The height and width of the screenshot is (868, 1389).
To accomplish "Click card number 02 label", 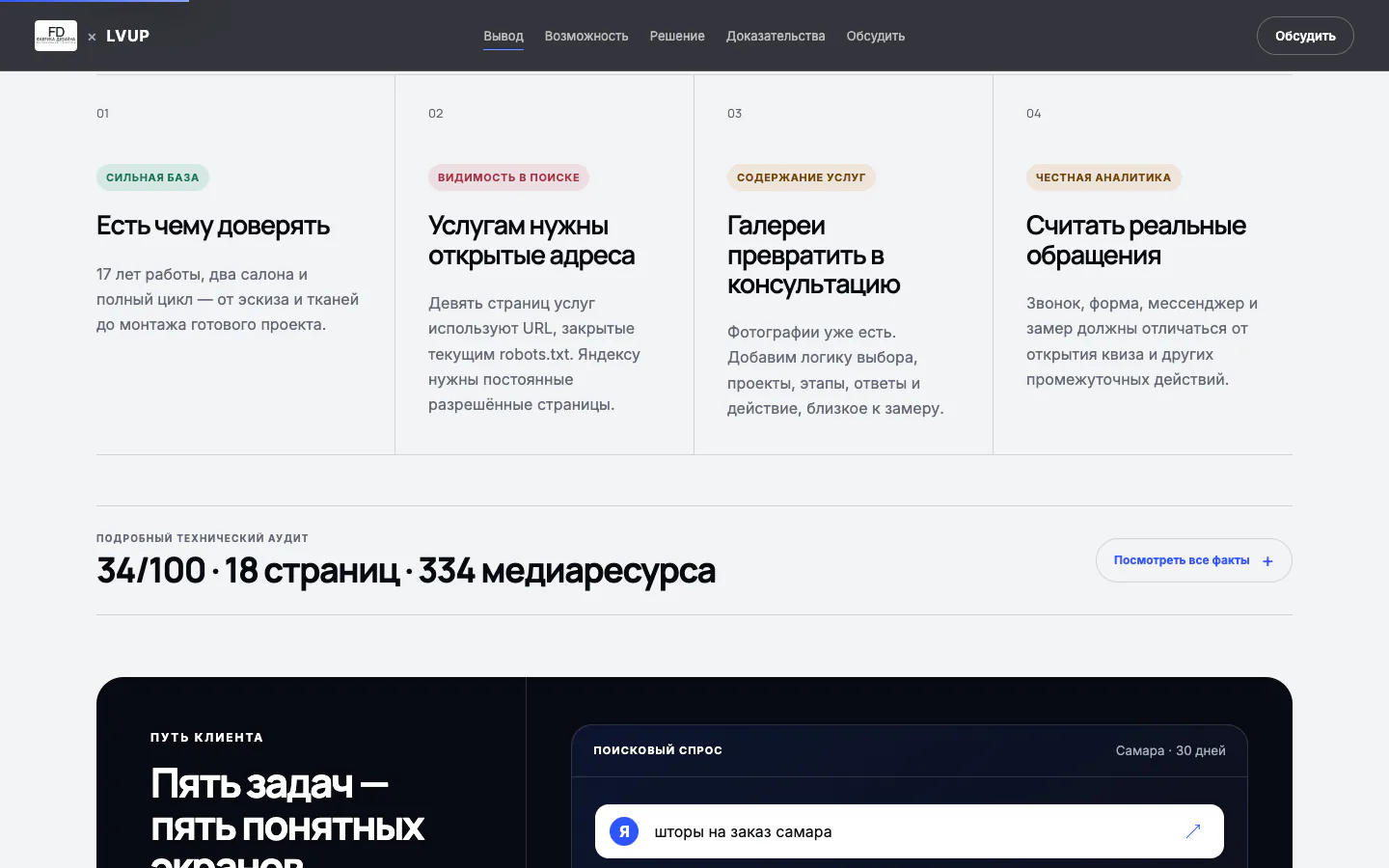I will click(436, 114).
